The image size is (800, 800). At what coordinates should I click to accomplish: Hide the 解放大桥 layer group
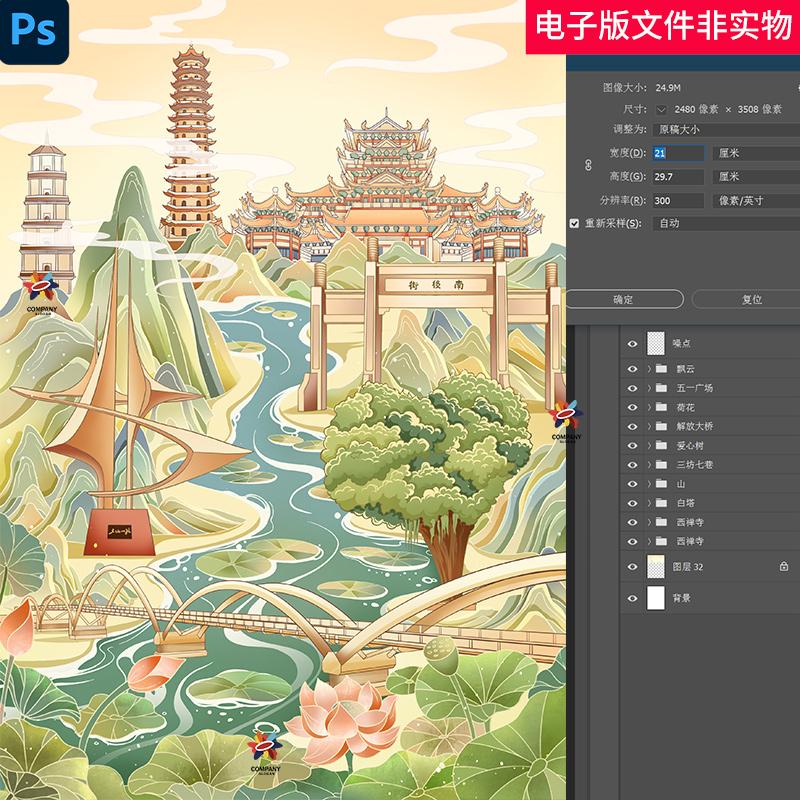(632, 427)
